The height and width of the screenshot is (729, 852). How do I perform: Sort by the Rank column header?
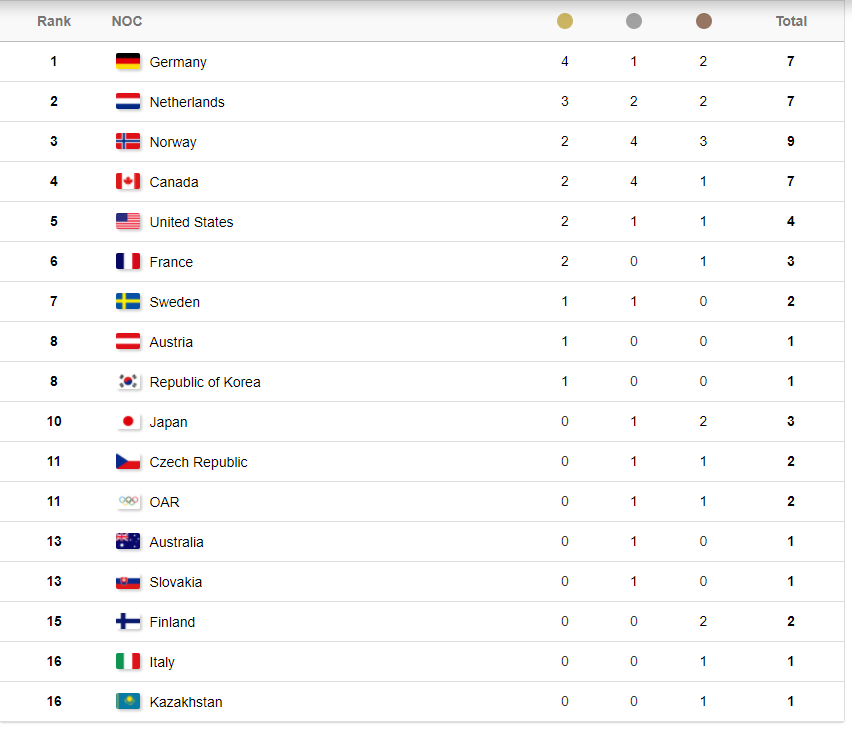pyautogui.click(x=54, y=21)
